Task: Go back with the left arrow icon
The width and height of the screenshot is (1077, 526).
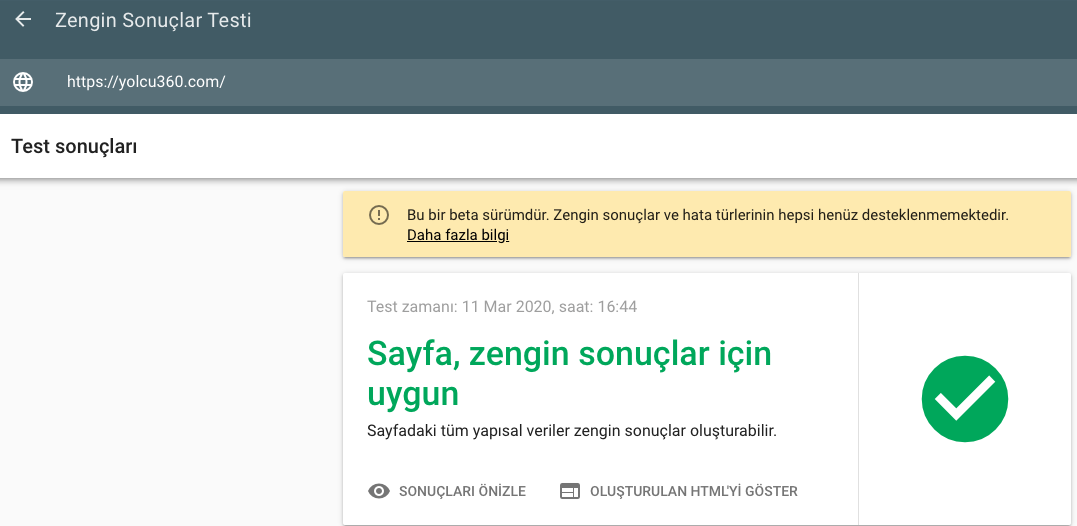Action: click(x=23, y=20)
